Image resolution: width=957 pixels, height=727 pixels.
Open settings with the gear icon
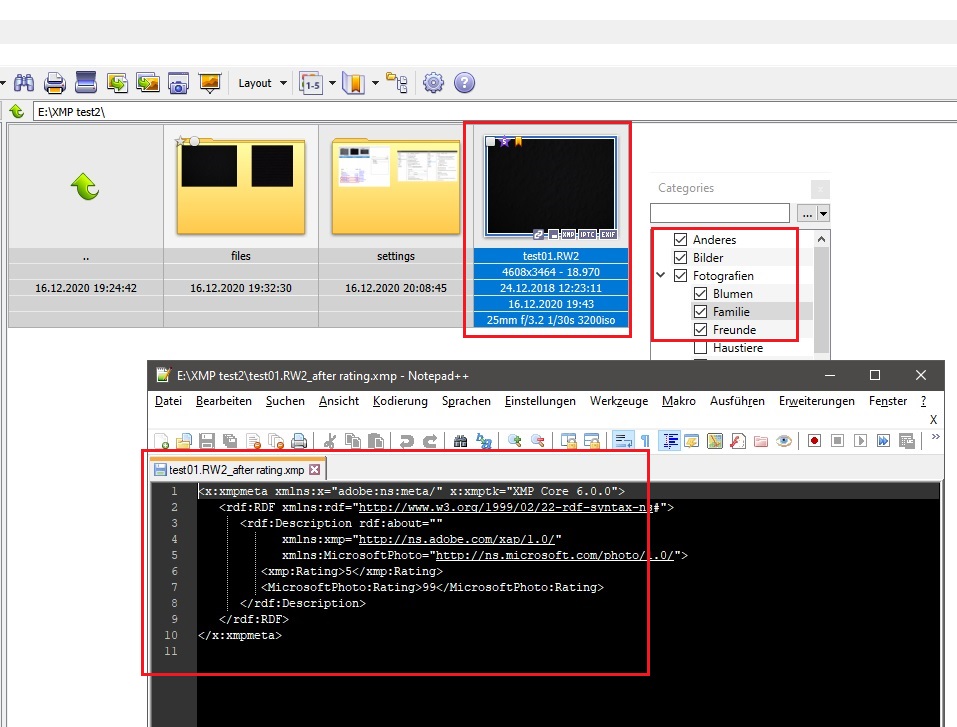433,84
